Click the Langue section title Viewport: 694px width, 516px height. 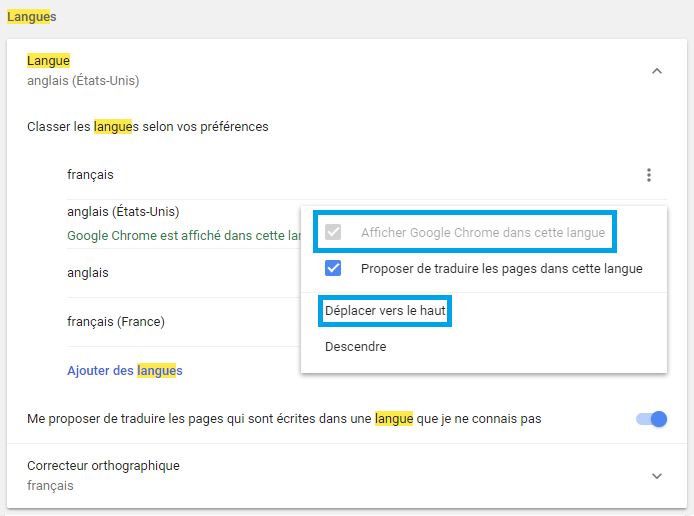[x=48, y=61]
